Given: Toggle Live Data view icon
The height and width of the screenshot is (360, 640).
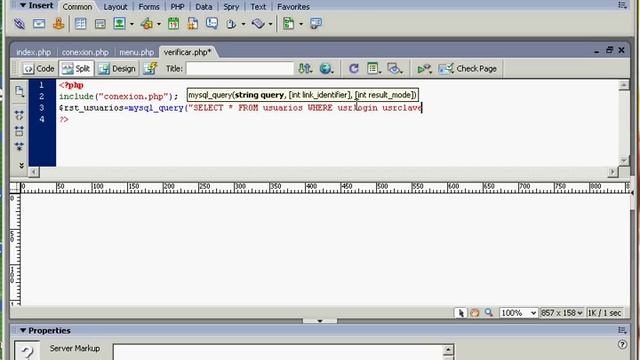Looking at the screenshot, I should point(150,69).
